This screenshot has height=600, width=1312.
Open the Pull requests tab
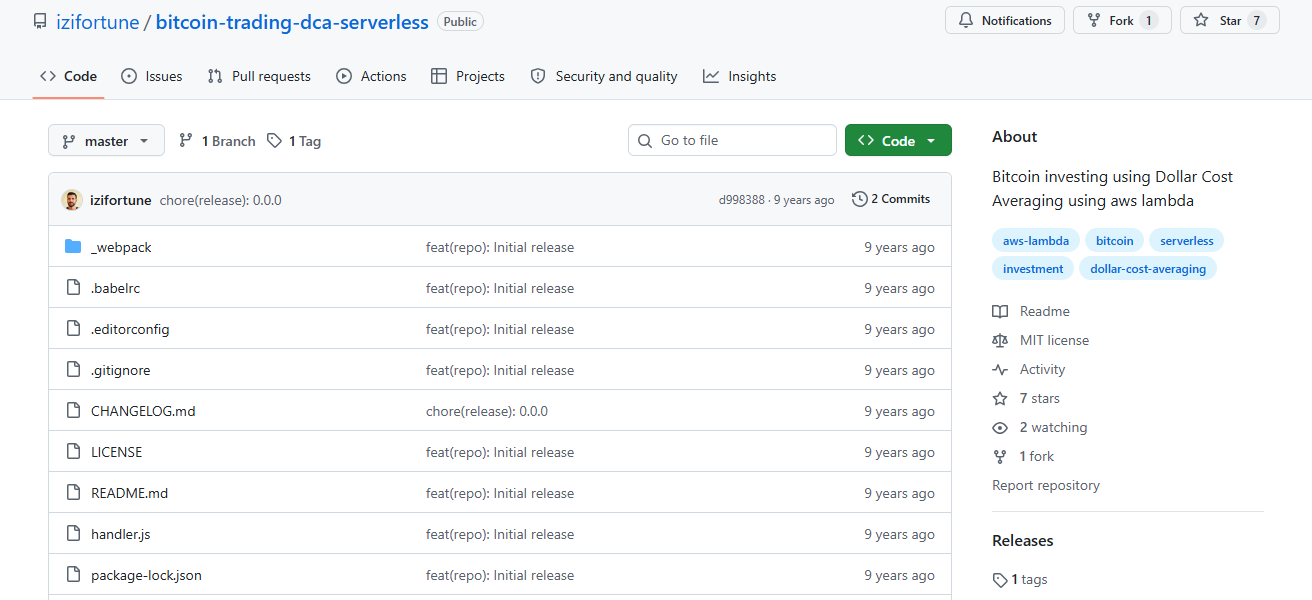click(x=259, y=76)
